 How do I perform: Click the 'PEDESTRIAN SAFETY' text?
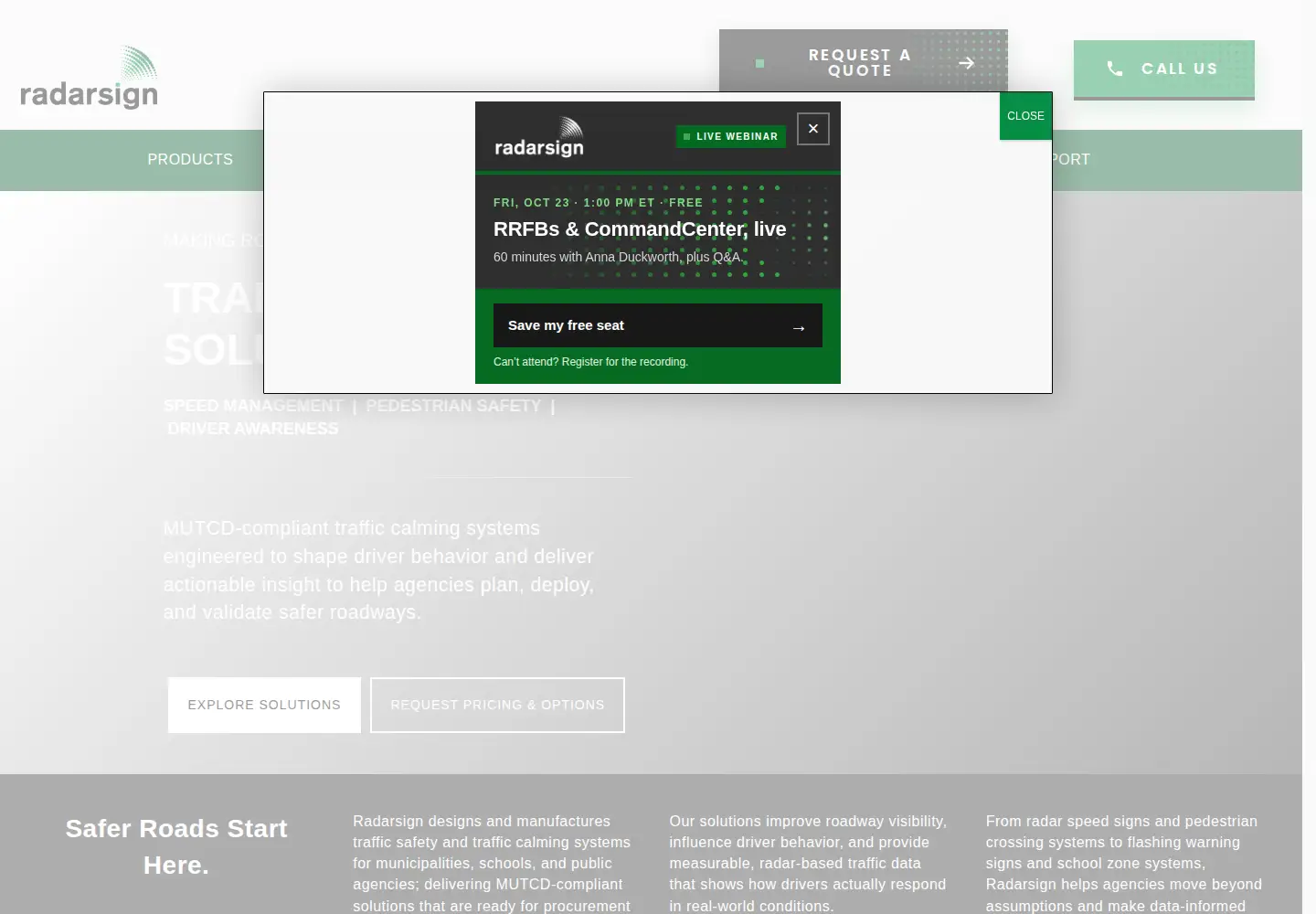[x=453, y=406]
